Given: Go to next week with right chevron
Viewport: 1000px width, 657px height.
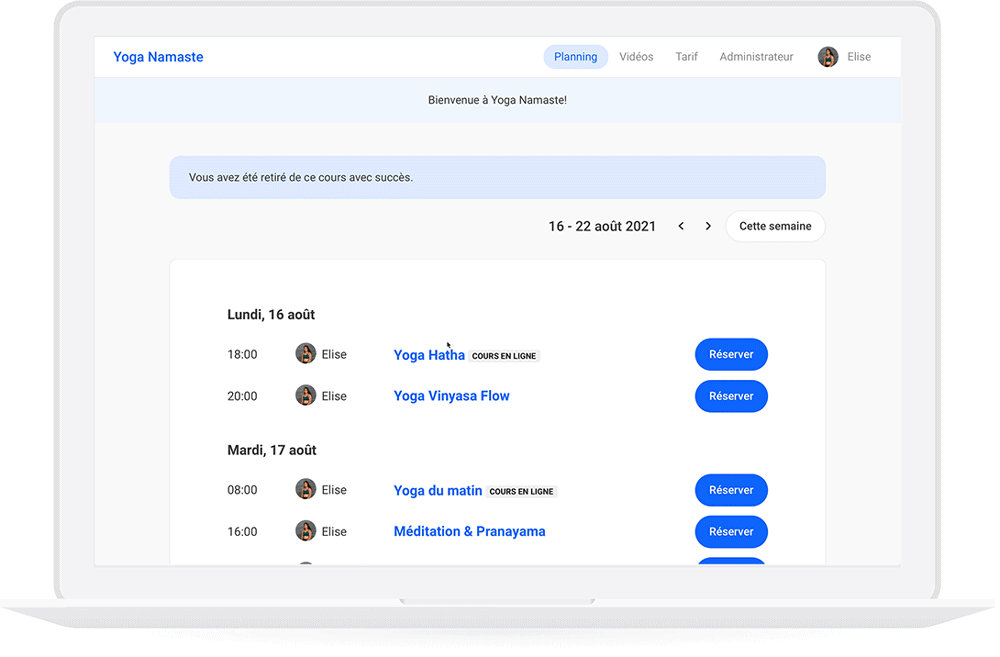Looking at the screenshot, I should coord(708,226).
